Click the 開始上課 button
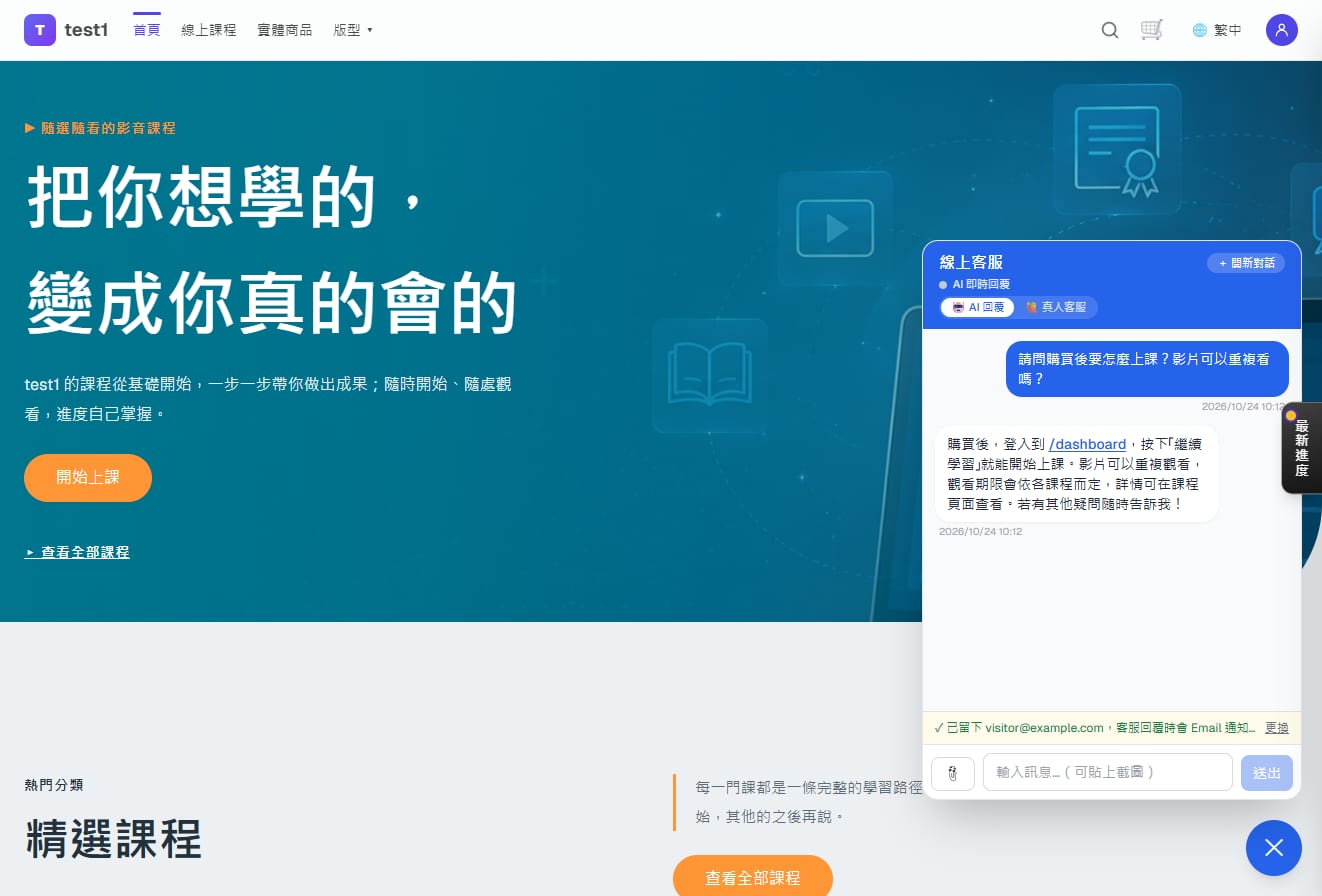 click(88, 478)
